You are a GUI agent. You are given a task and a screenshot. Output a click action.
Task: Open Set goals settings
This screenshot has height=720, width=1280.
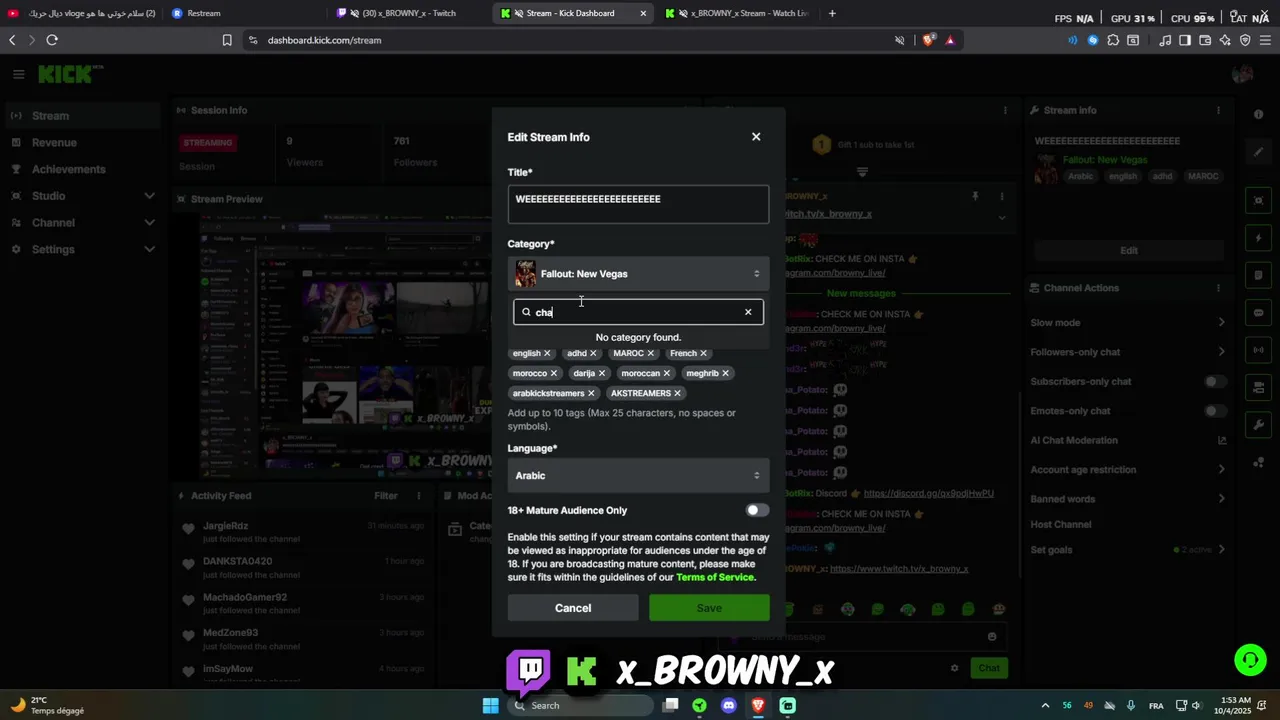(x=1128, y=550)
